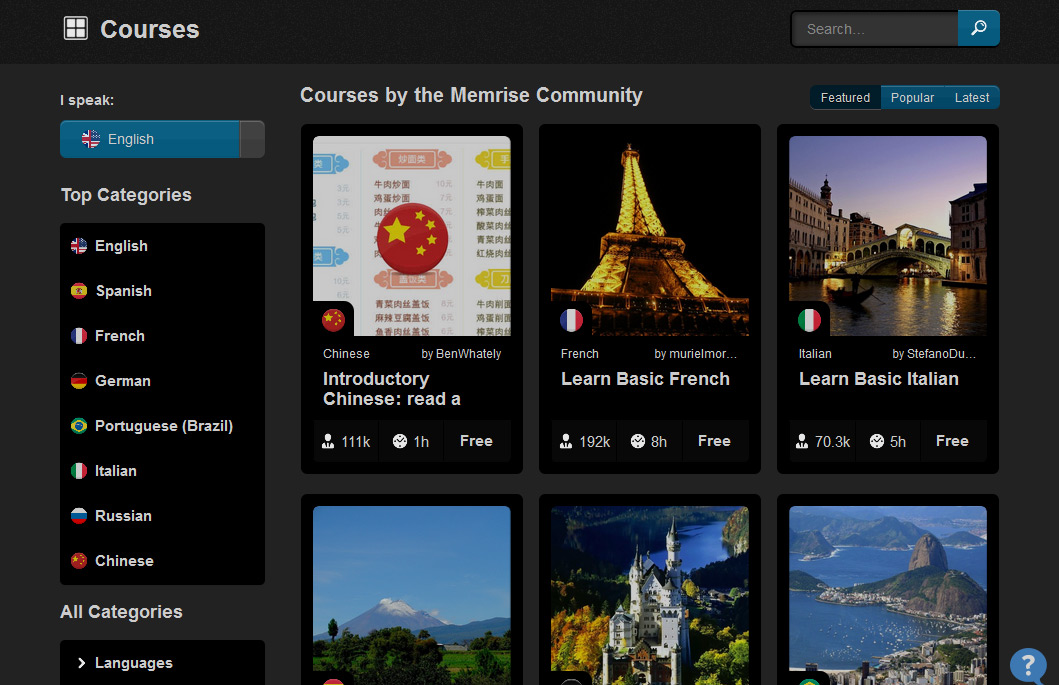Click Free on the Learn Basic French card
Image resolution: width=1059 pixels, height=685 pixels.
point(714,441)
